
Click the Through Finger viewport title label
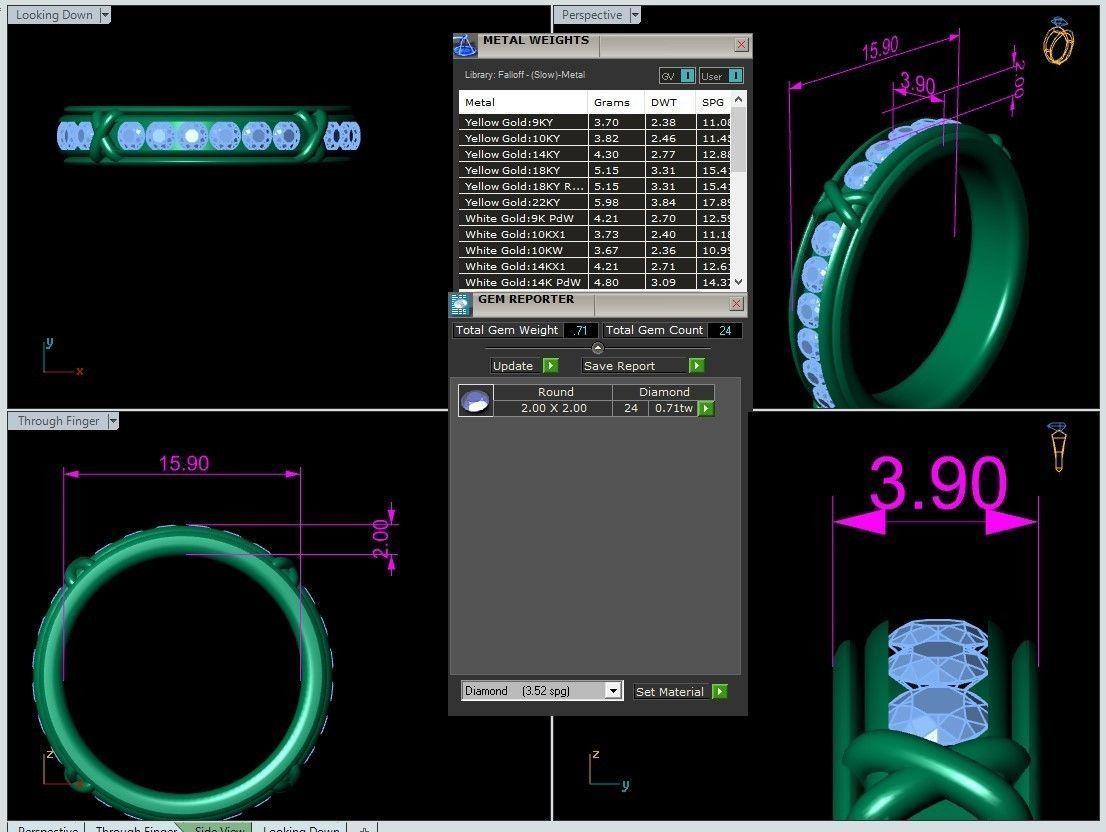click(x=58, y=421)
